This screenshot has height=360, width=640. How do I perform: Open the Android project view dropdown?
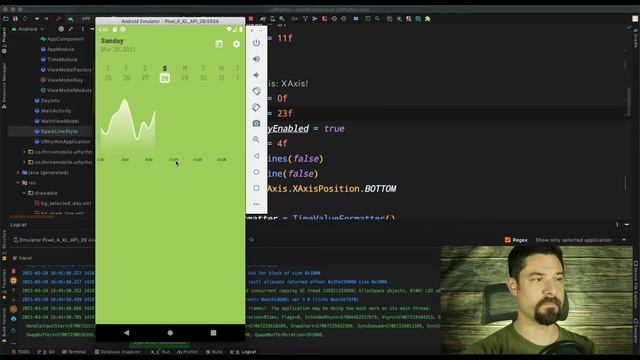click(x=28, y=29)
